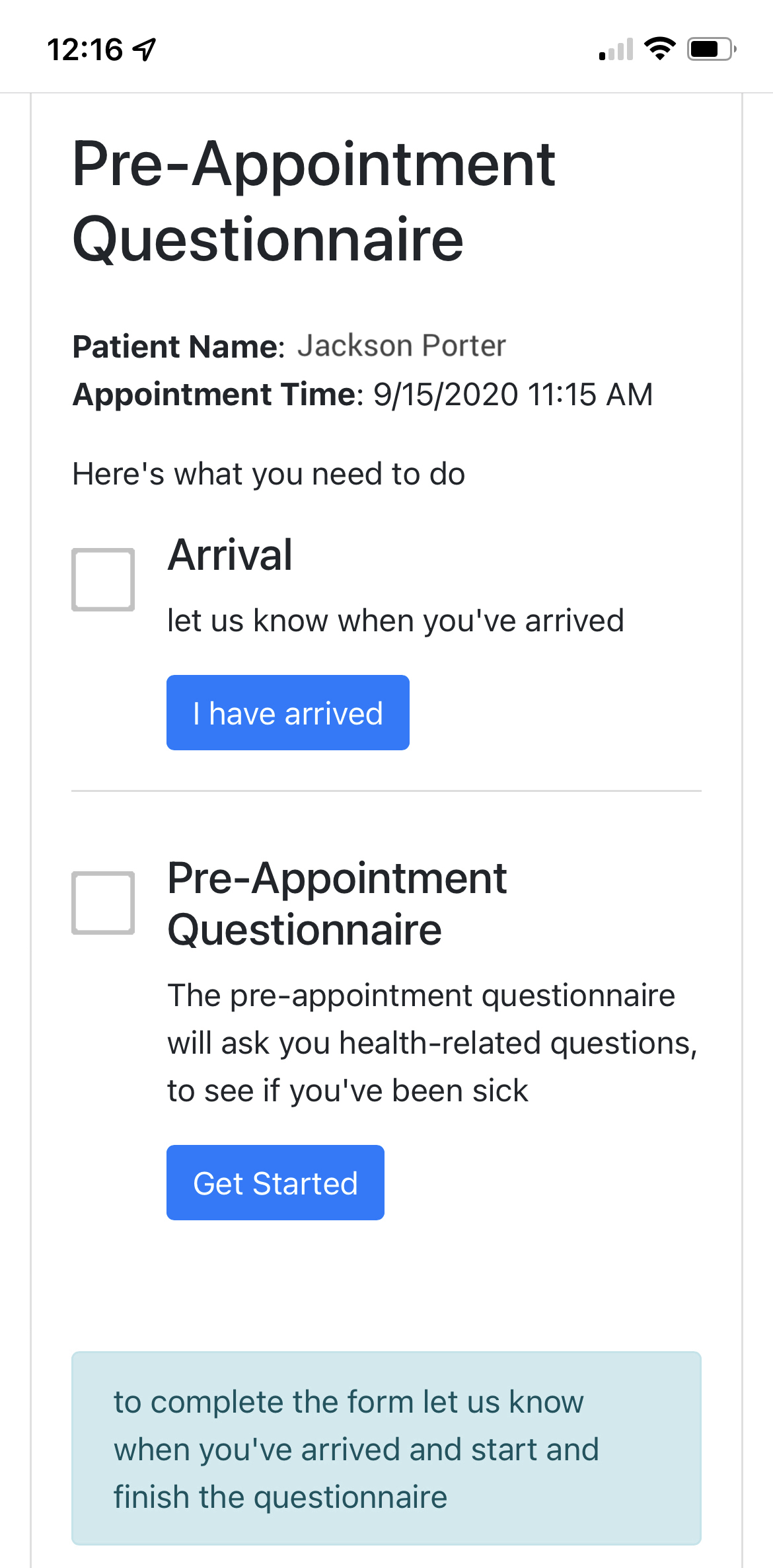Select the patient name Jackson Porter
This screenshot has height=1568, width=773.
pos(401,346)
